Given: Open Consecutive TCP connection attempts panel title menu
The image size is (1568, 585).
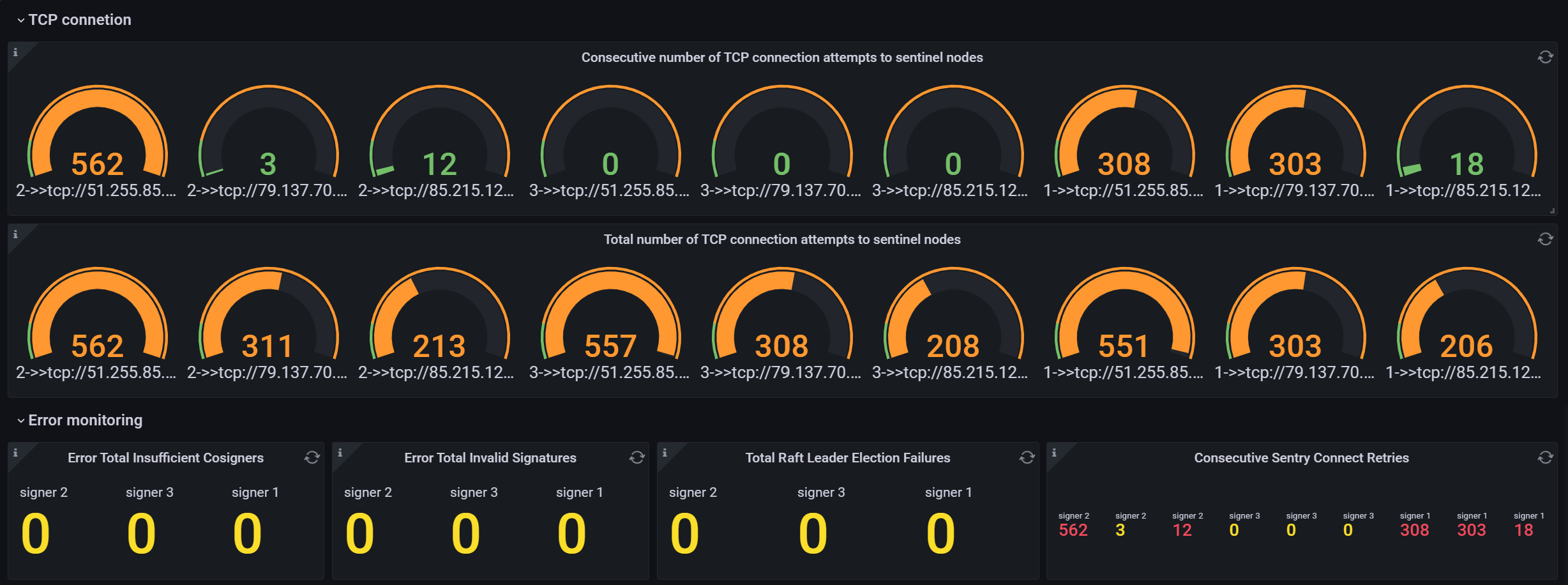Looking at the screenshot, I should click(x=782, y=57).
